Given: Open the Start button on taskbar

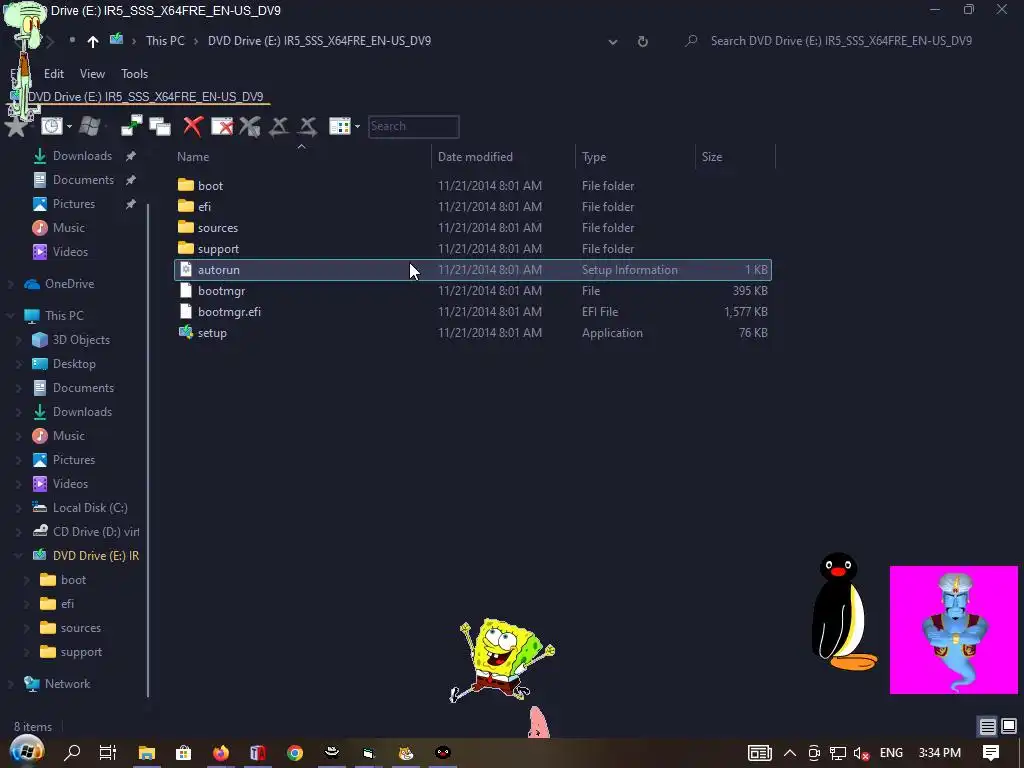Looking at the screenshot, I should click(x=26, y=752).
